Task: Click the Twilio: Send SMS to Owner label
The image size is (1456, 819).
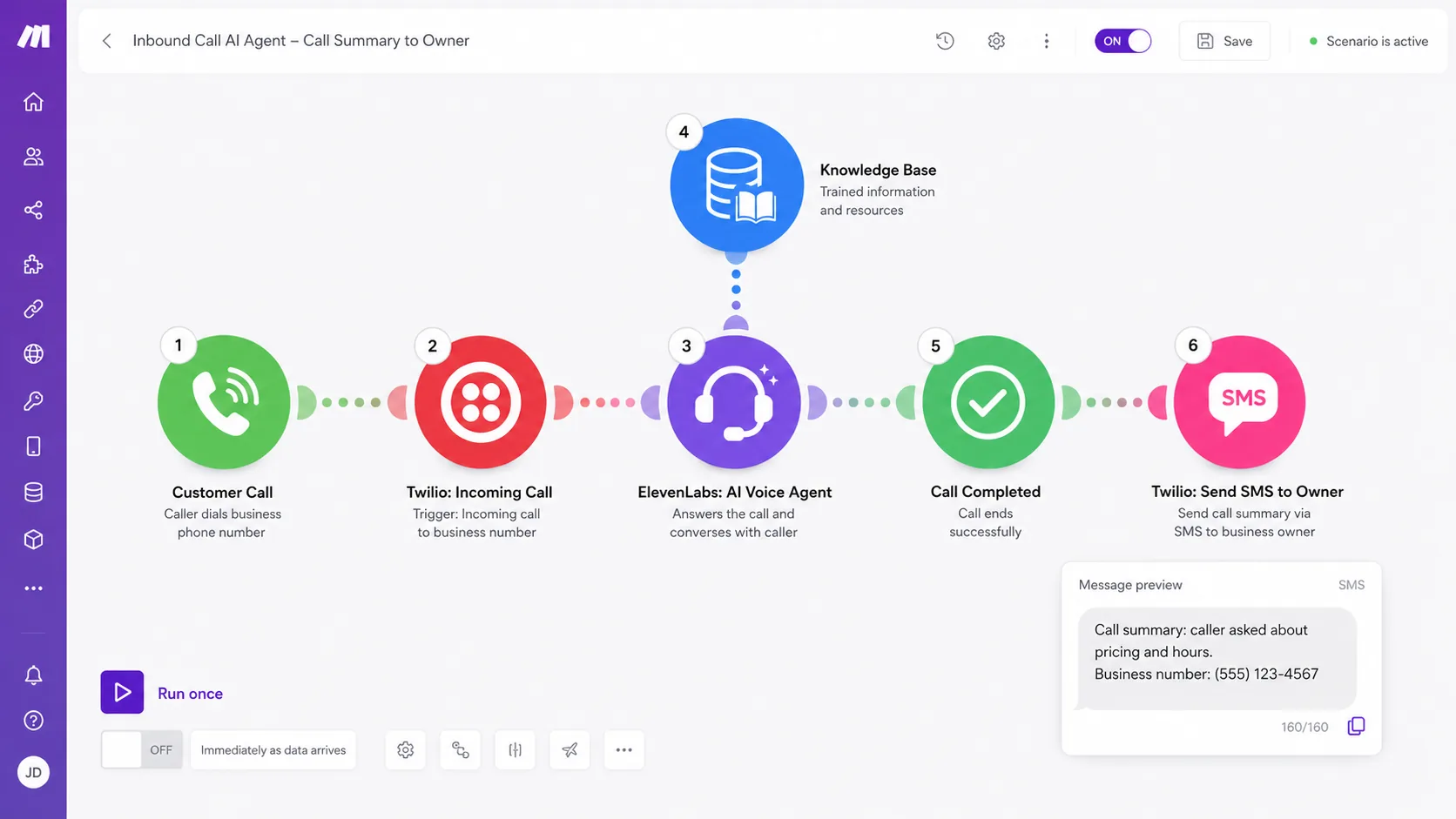Action: 1247,492
